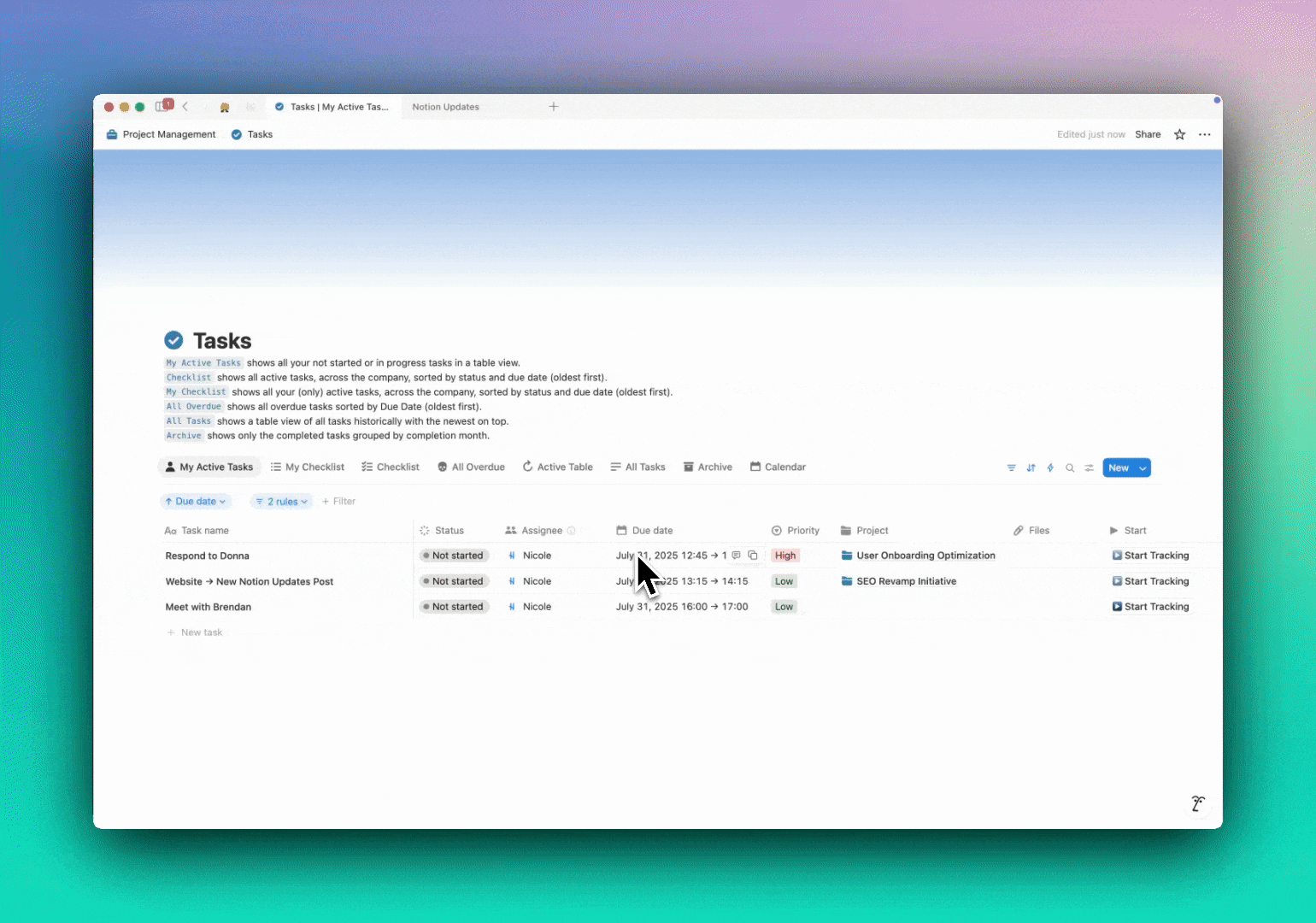
Task: Click the New task row
Action: pos(201,633)
